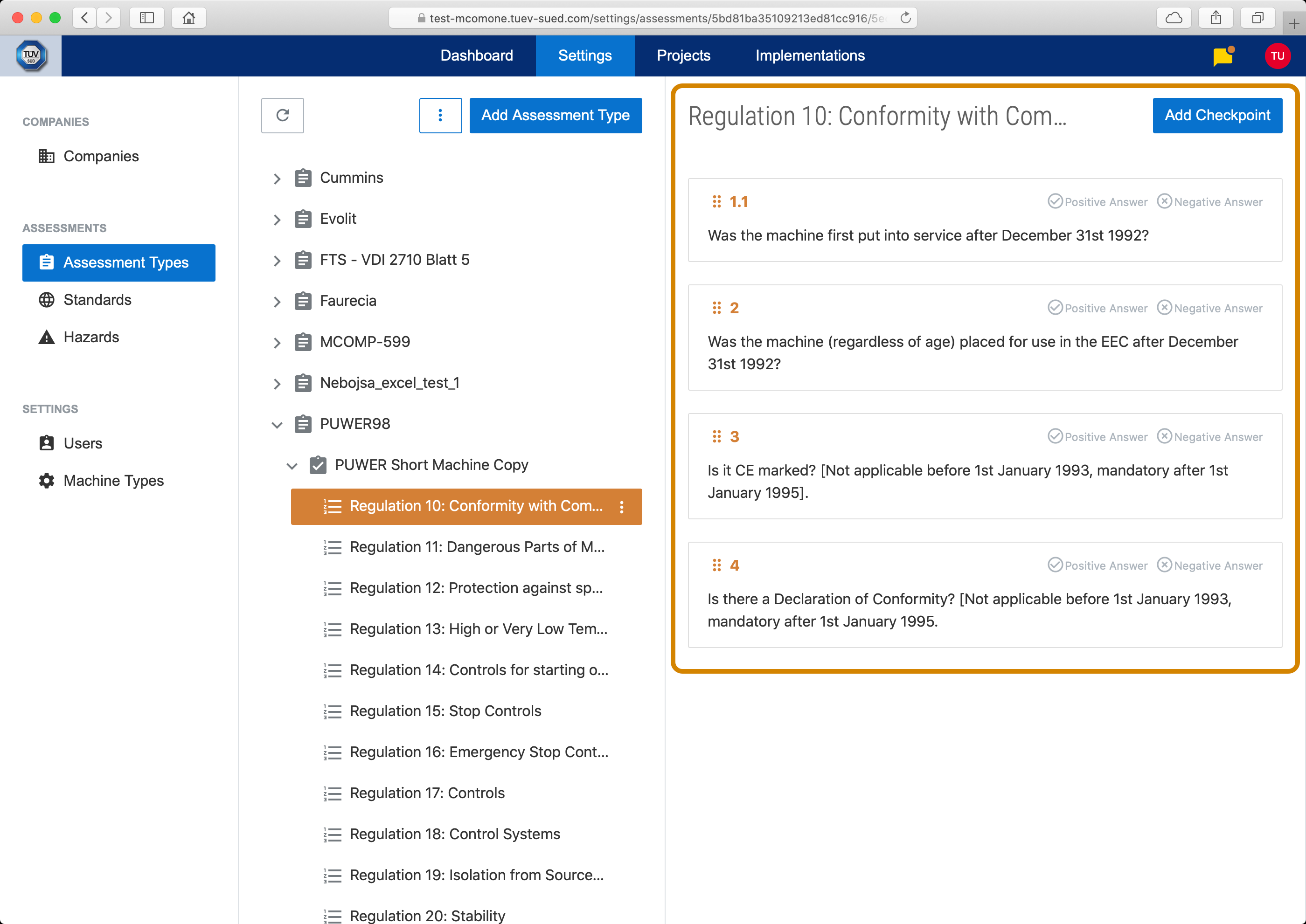Choose Positive Answer for checkpoint 4
The width and height of the screenshot is (1306, 924).
[x=1098, y=565]
